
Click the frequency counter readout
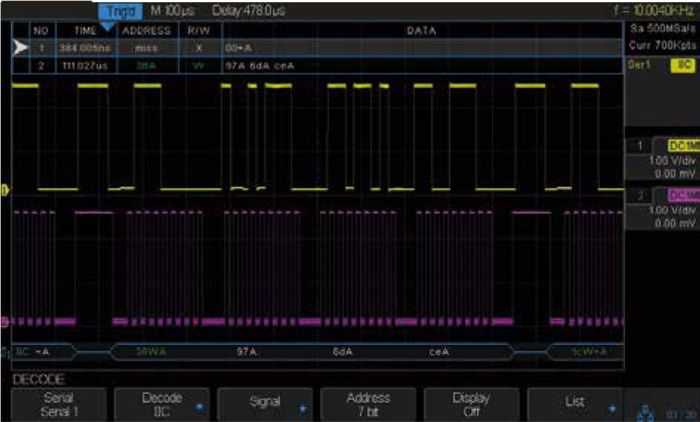654,11
